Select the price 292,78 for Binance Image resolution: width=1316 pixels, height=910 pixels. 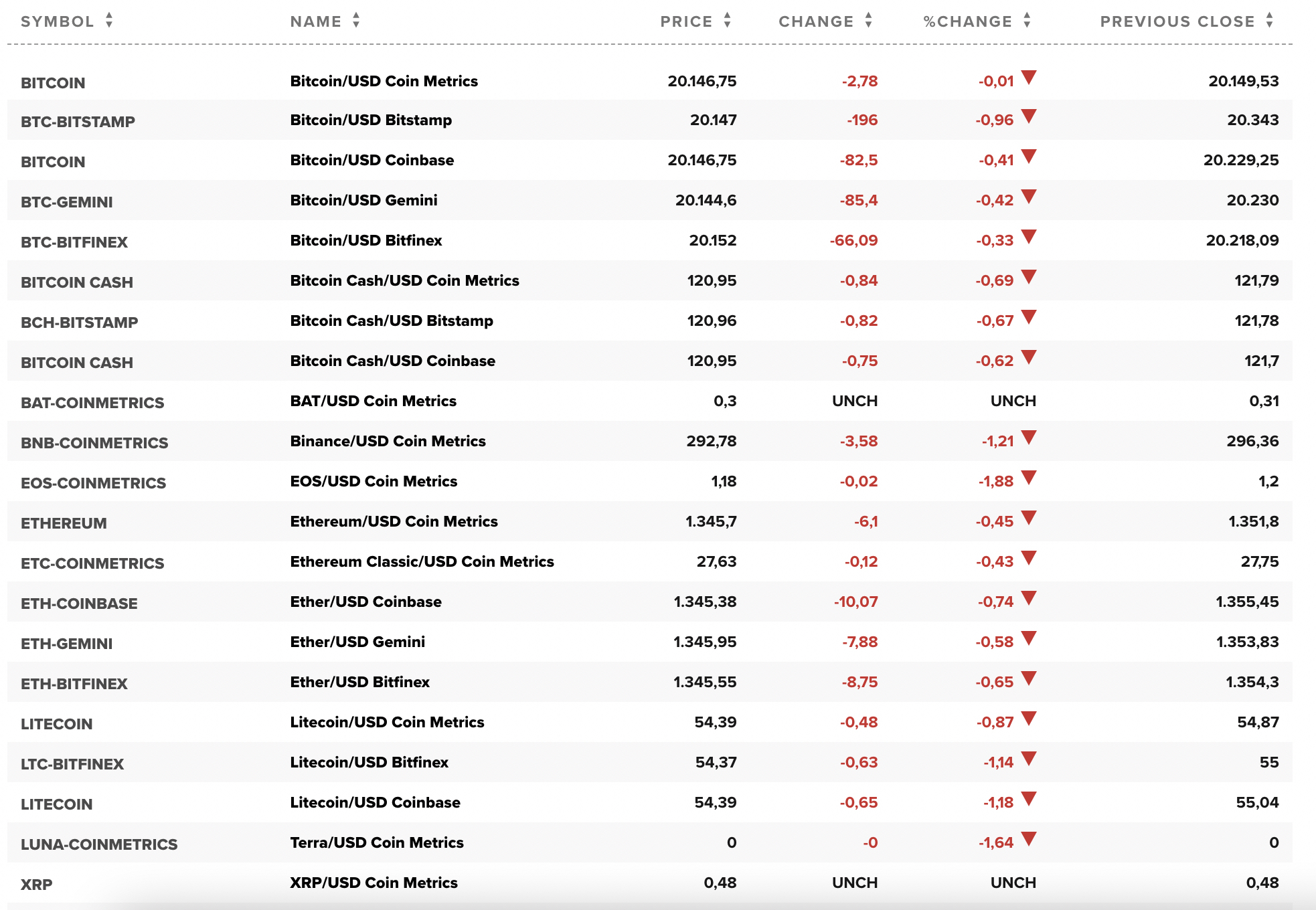coord(712,441)
